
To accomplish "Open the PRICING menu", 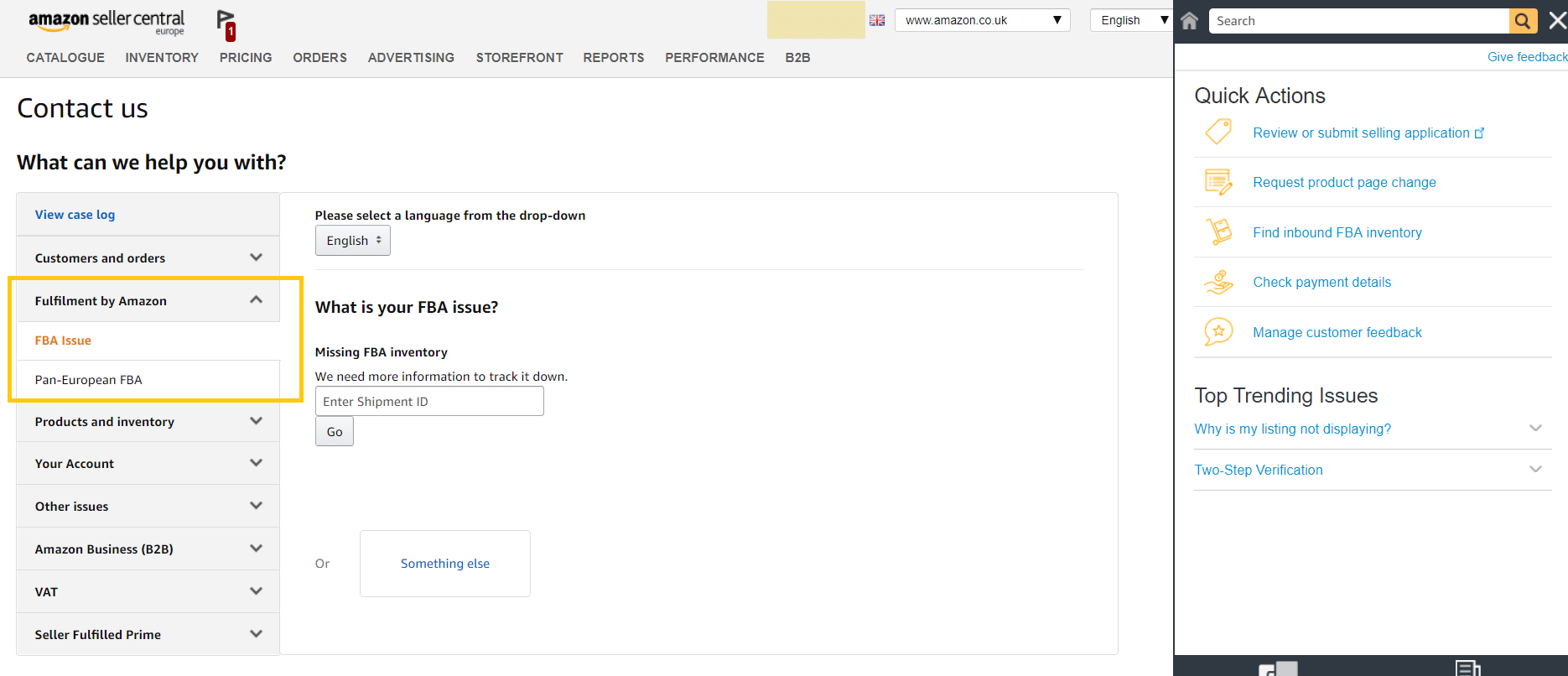I will [246, 57].
